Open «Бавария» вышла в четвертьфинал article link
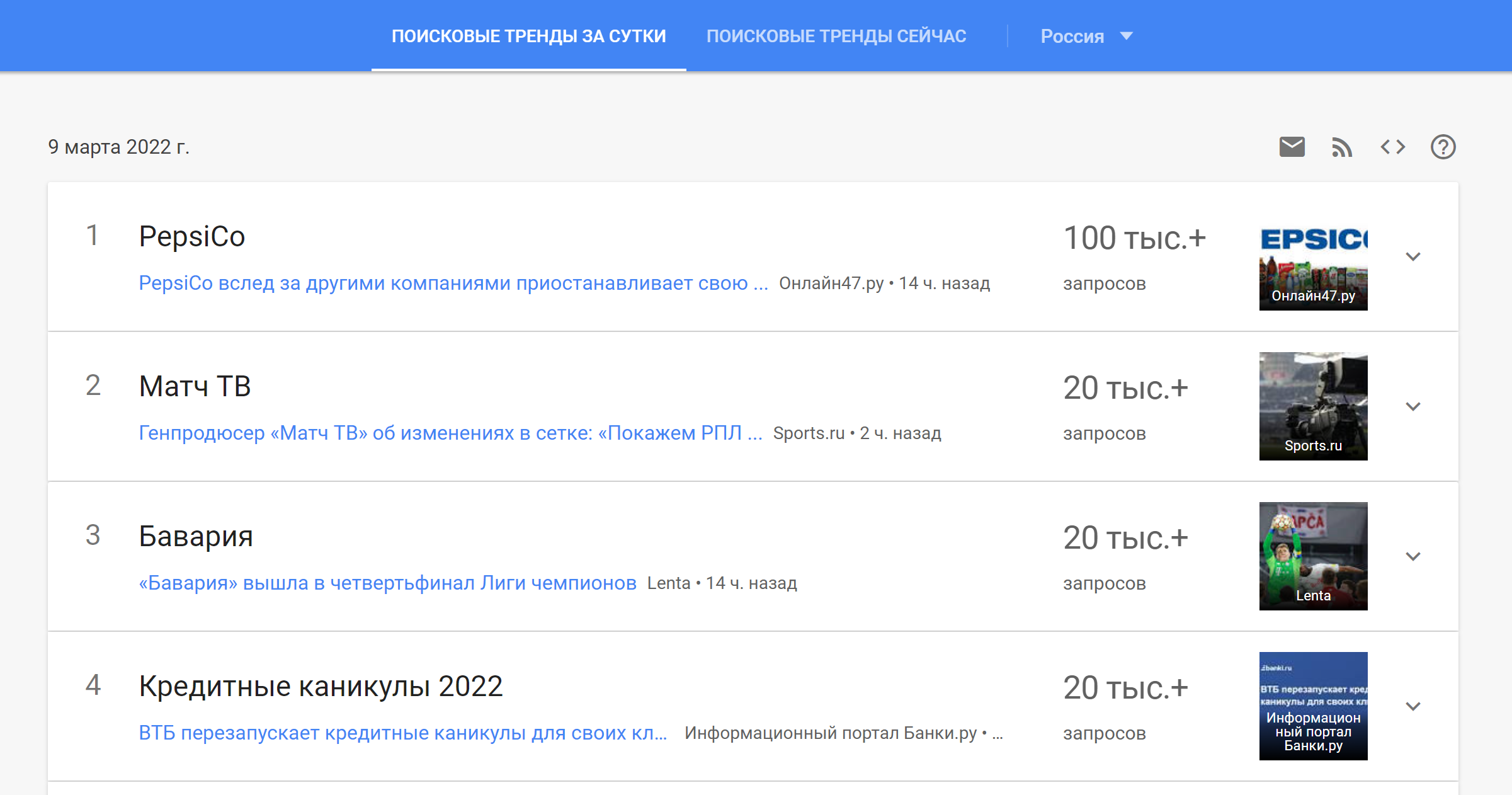The image size is (1512, 795). (x=387, y=583)
